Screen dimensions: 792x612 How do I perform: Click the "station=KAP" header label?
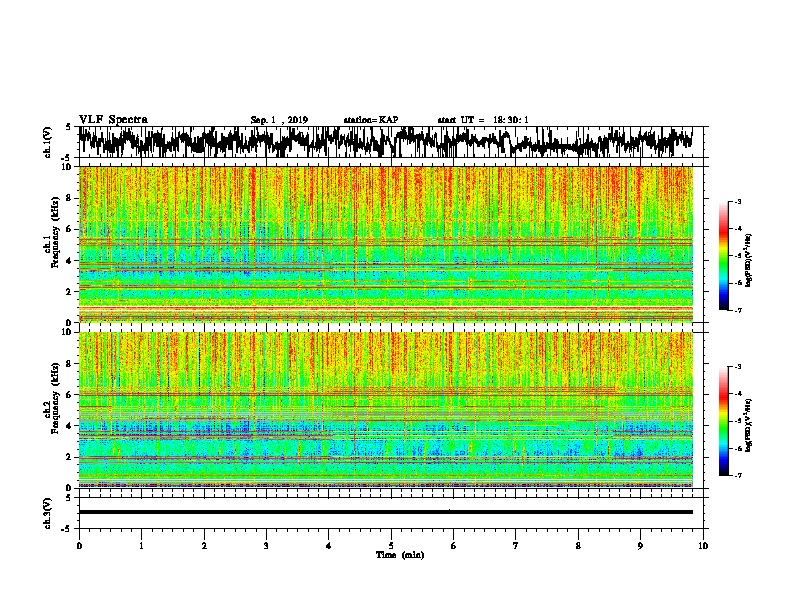tap(371, 120)
